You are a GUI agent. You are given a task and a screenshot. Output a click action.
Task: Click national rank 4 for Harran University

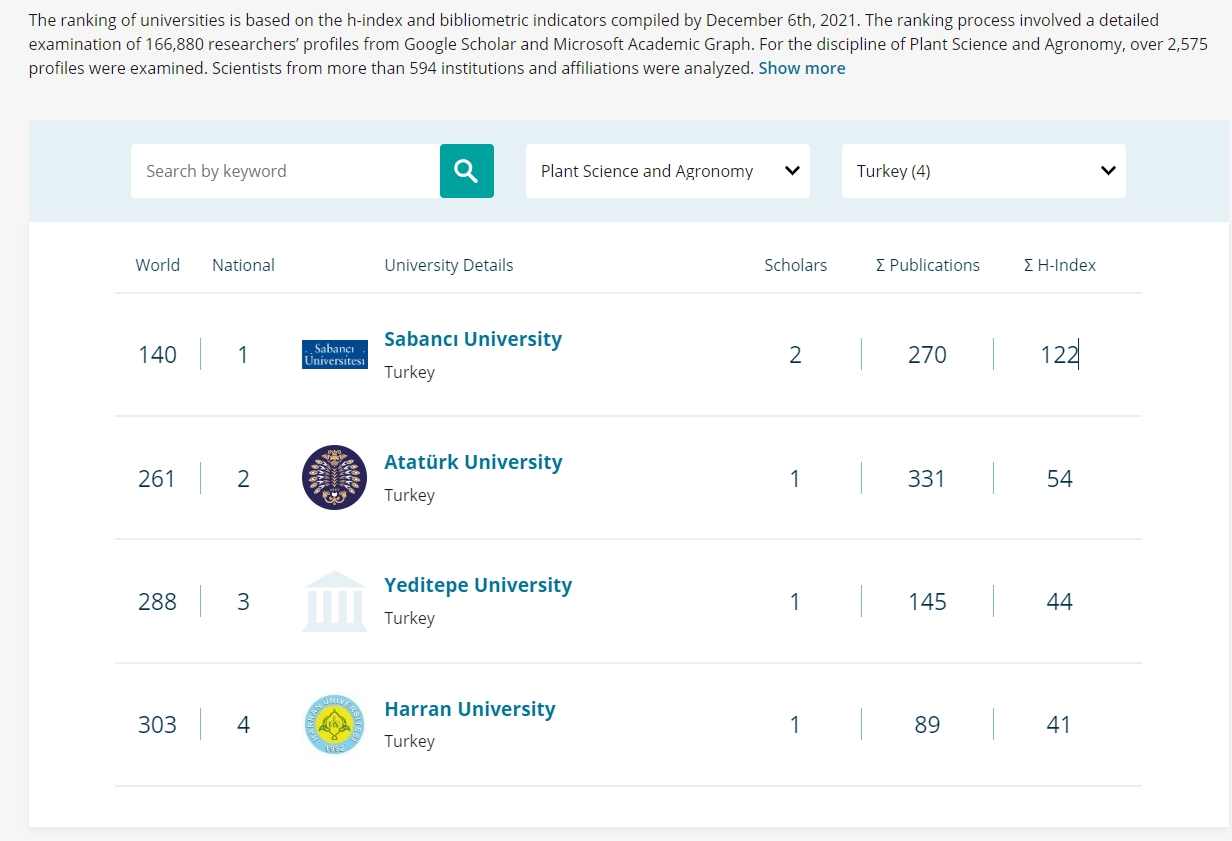click(243, 725)
